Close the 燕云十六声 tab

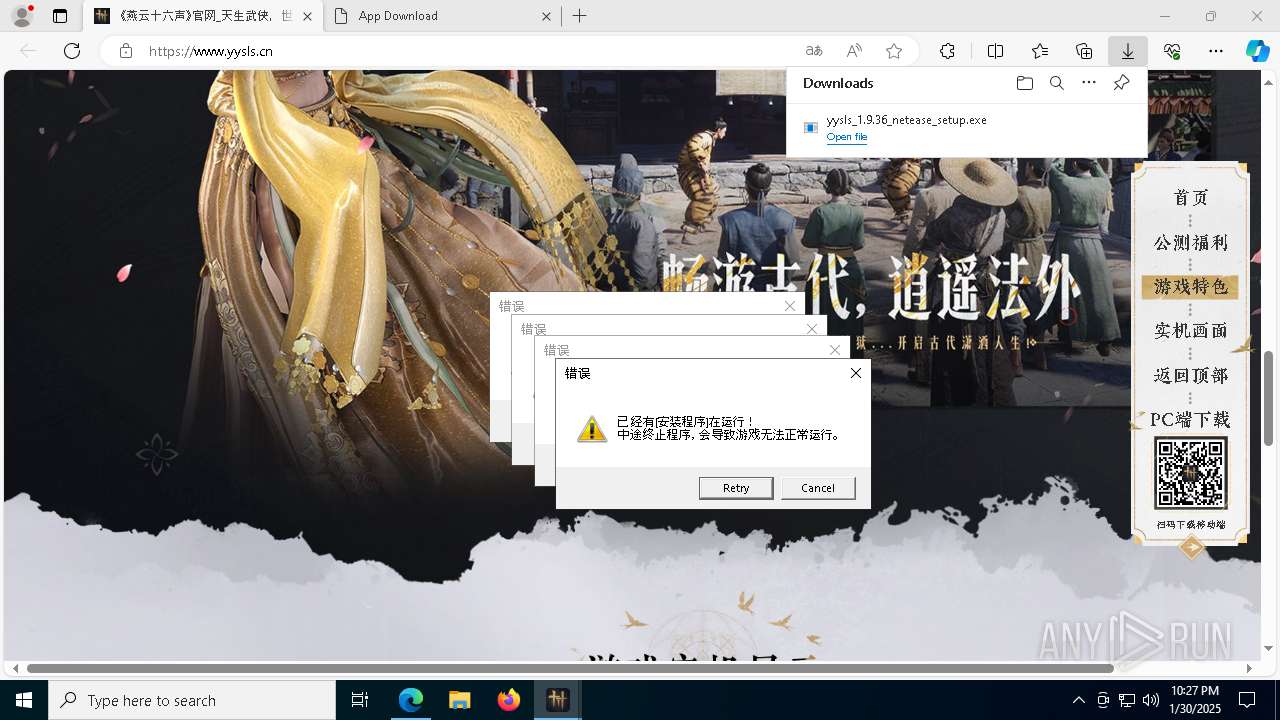point(308,16)
